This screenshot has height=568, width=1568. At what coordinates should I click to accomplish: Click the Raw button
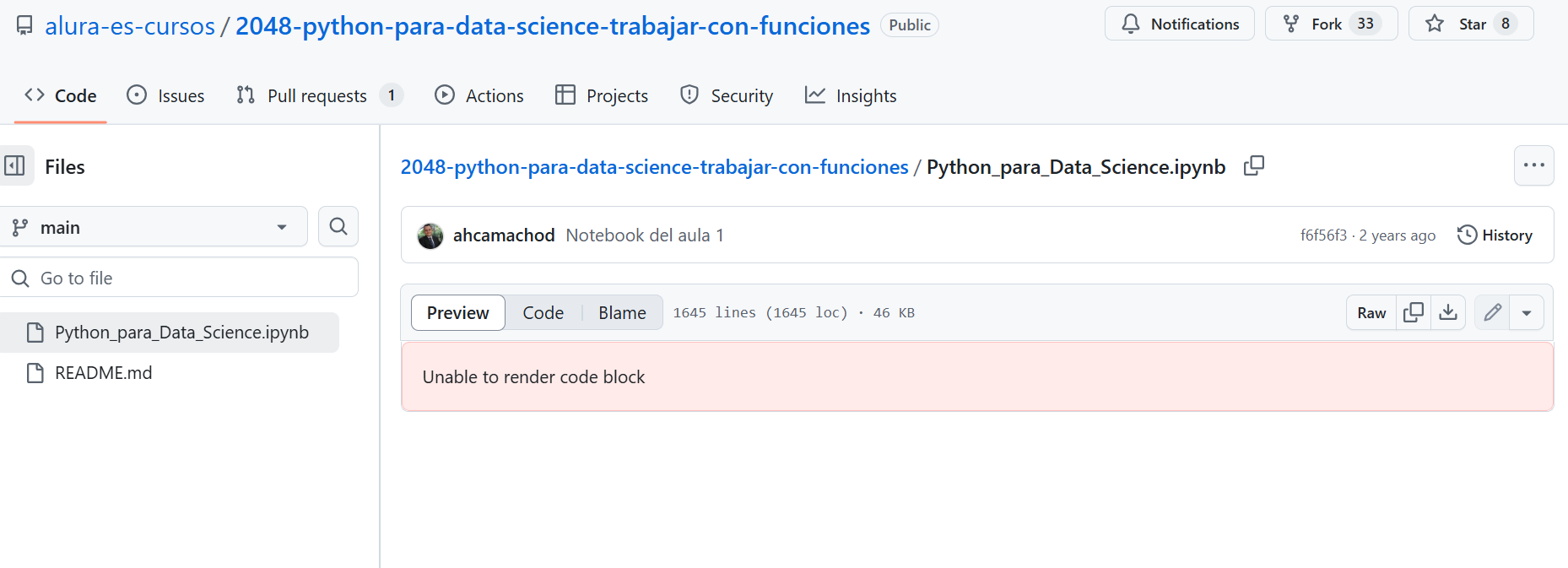tap(1371, 312)
